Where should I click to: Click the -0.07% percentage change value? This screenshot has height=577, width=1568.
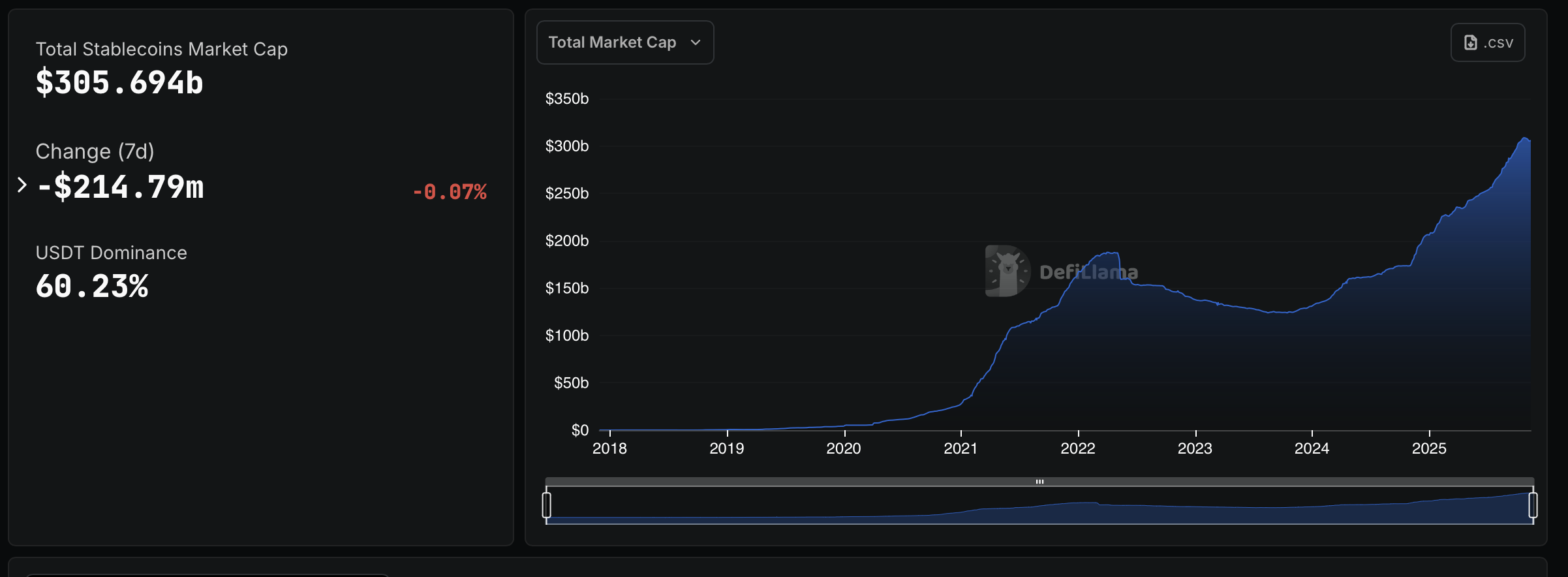click(x=450, y=192)
